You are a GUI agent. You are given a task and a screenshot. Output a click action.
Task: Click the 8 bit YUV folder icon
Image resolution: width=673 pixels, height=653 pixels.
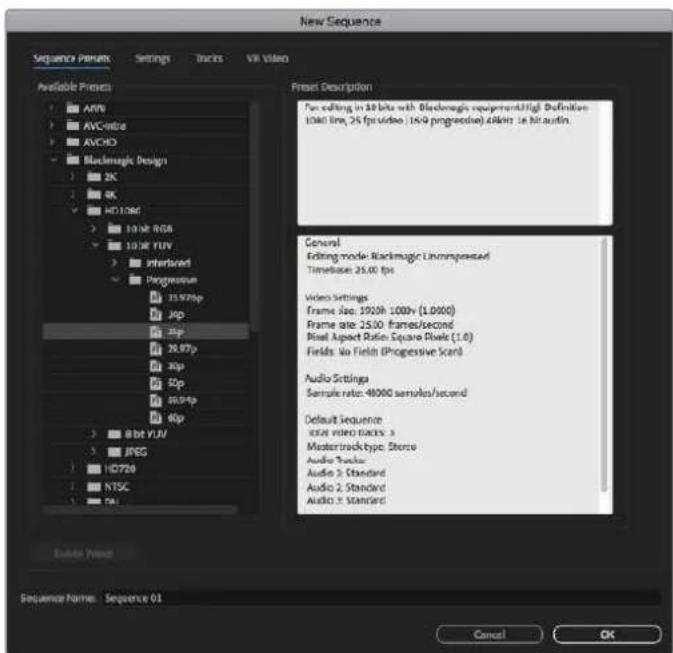point(115,434)
